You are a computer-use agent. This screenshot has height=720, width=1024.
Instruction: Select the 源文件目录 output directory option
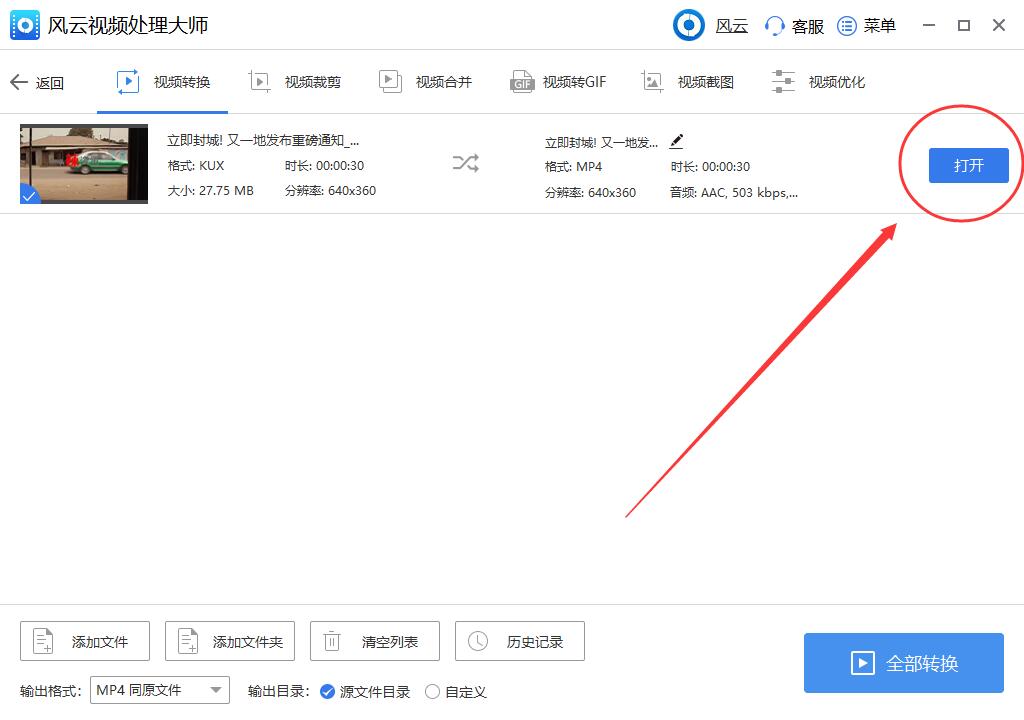click(x=327, y=691)
